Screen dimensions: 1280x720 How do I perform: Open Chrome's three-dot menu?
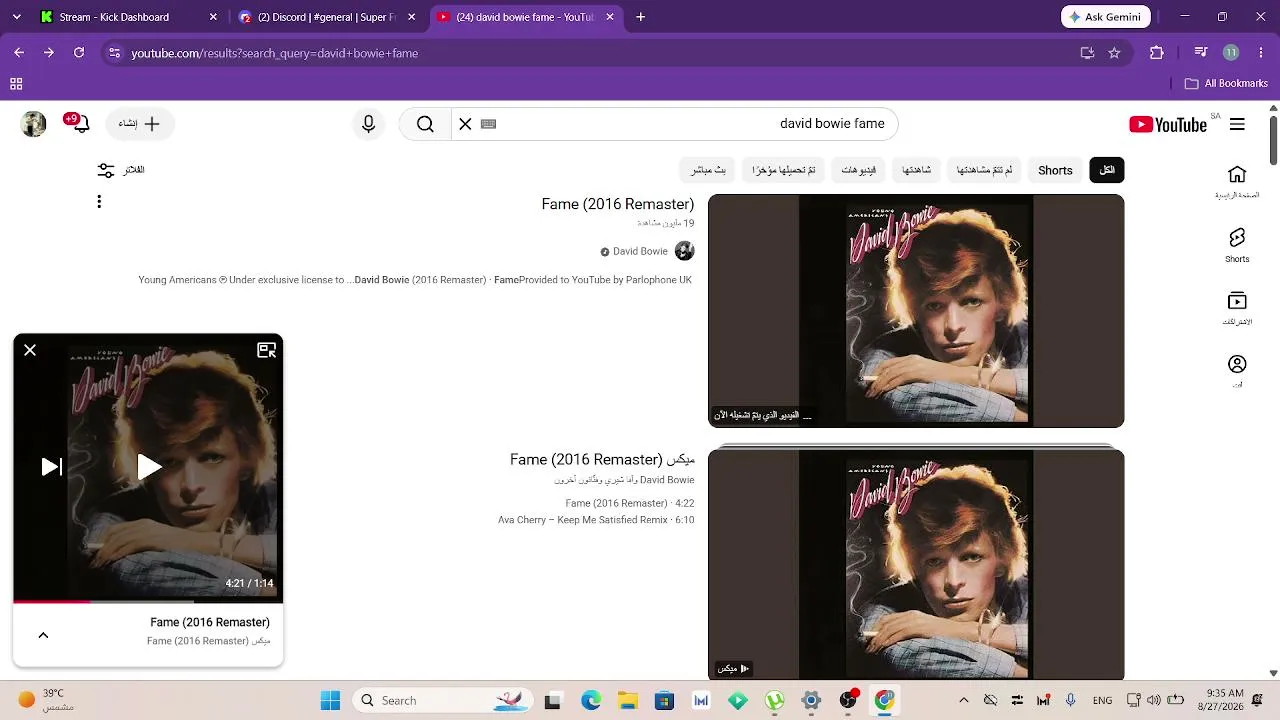[x=1261, y=53]
